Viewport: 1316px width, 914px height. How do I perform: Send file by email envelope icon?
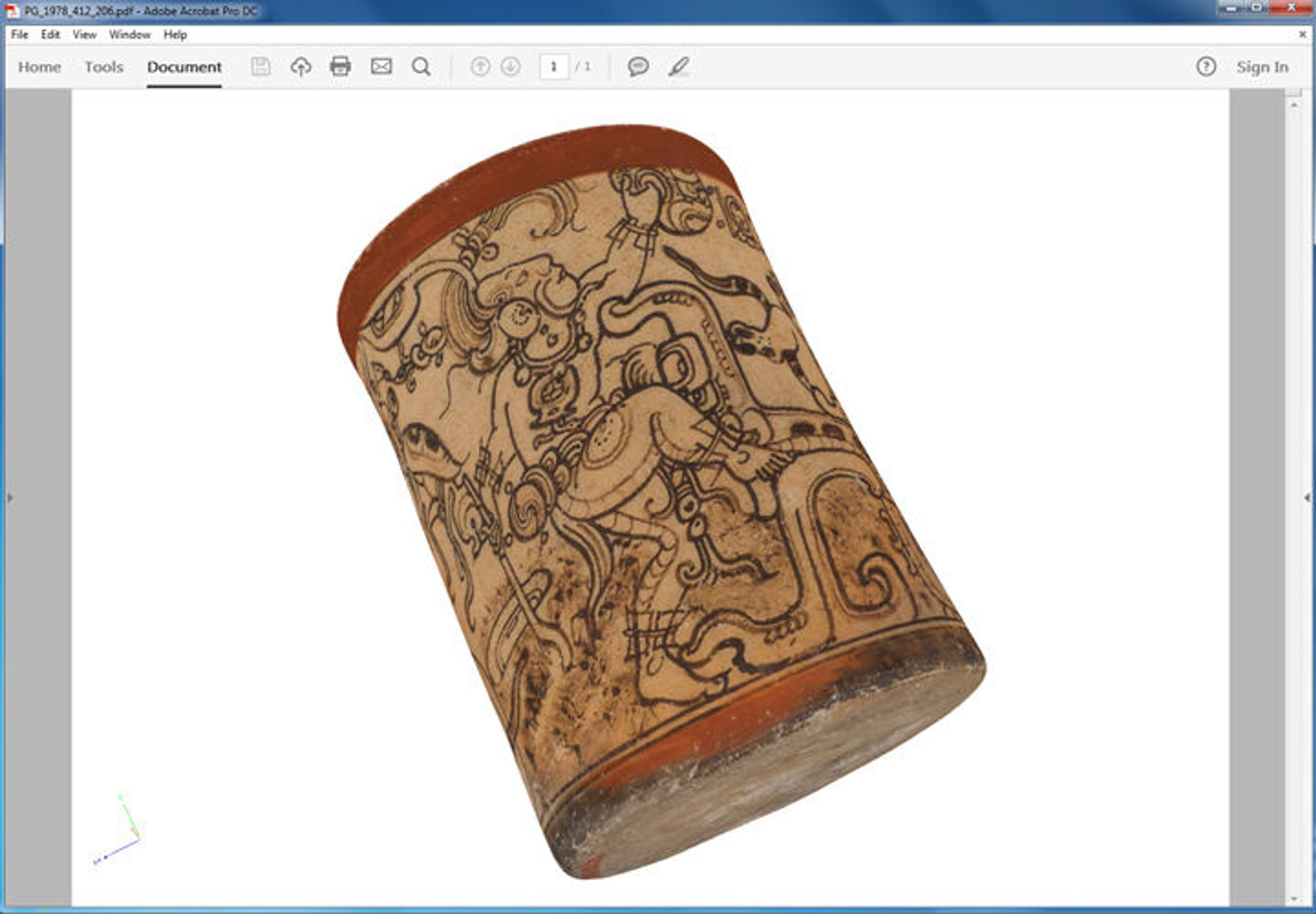pyautogui.click(x=381, y=66)
